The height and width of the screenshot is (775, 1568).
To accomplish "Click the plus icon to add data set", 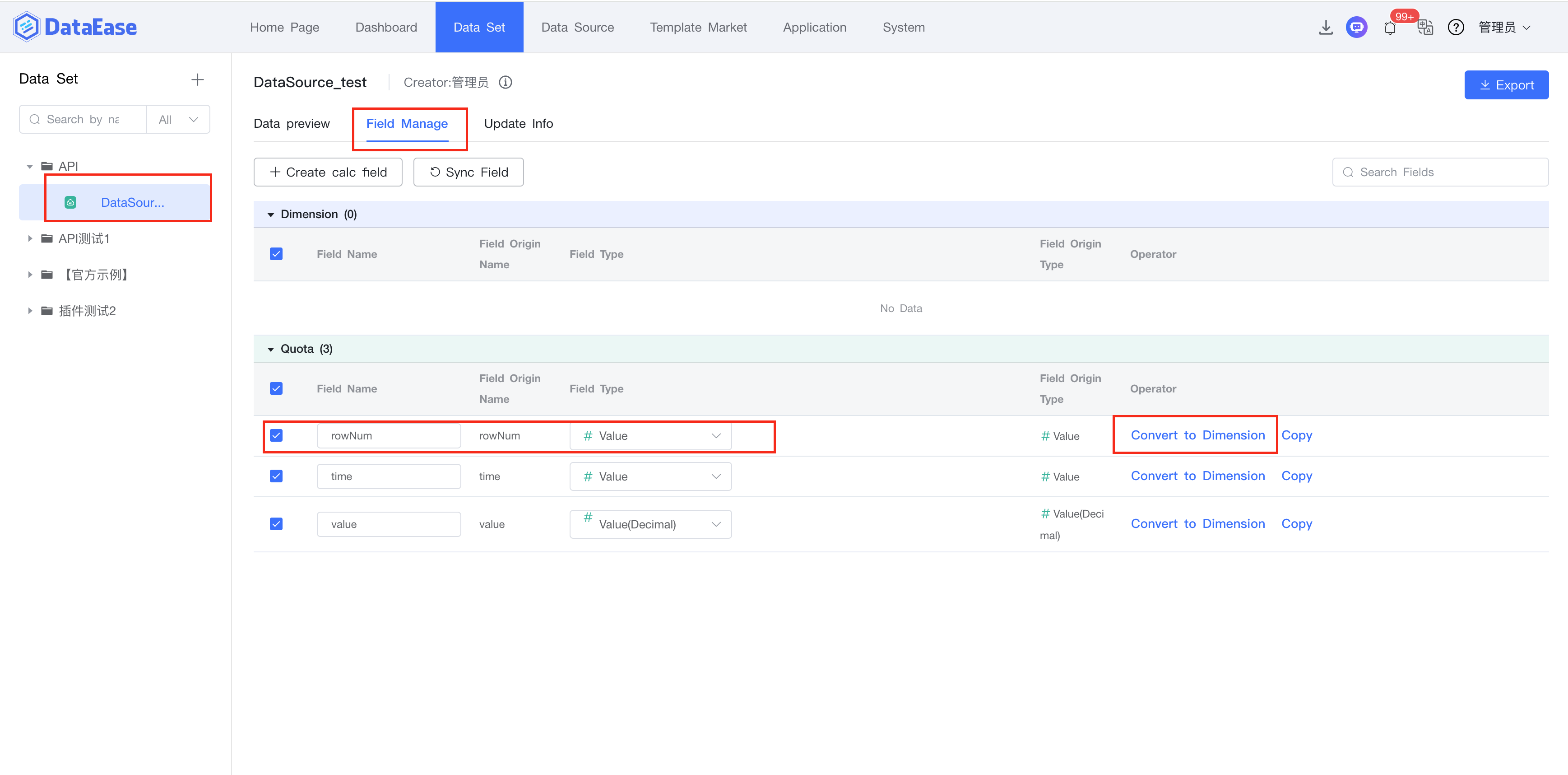I will tap(197, 79).
